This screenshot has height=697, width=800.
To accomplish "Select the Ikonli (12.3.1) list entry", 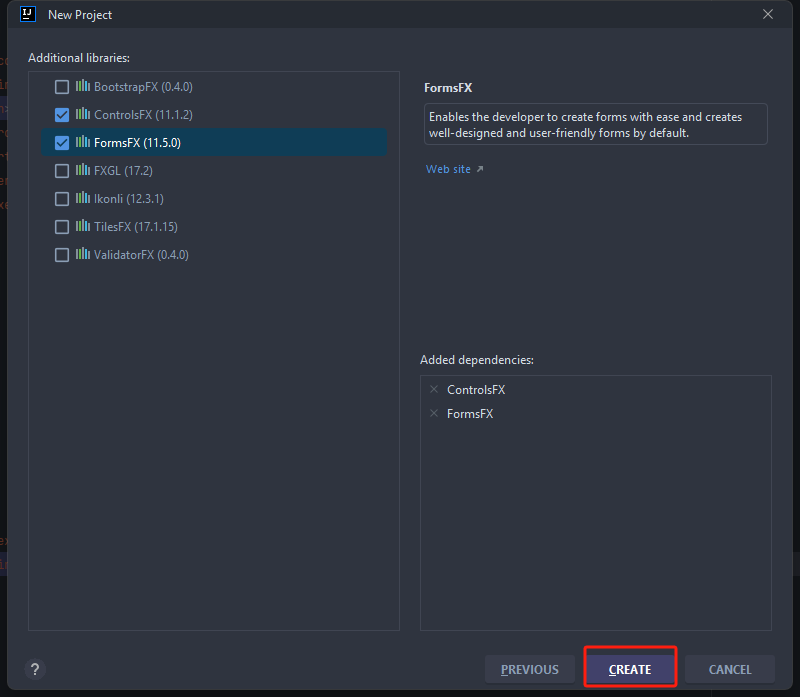I will coord(130,199).
